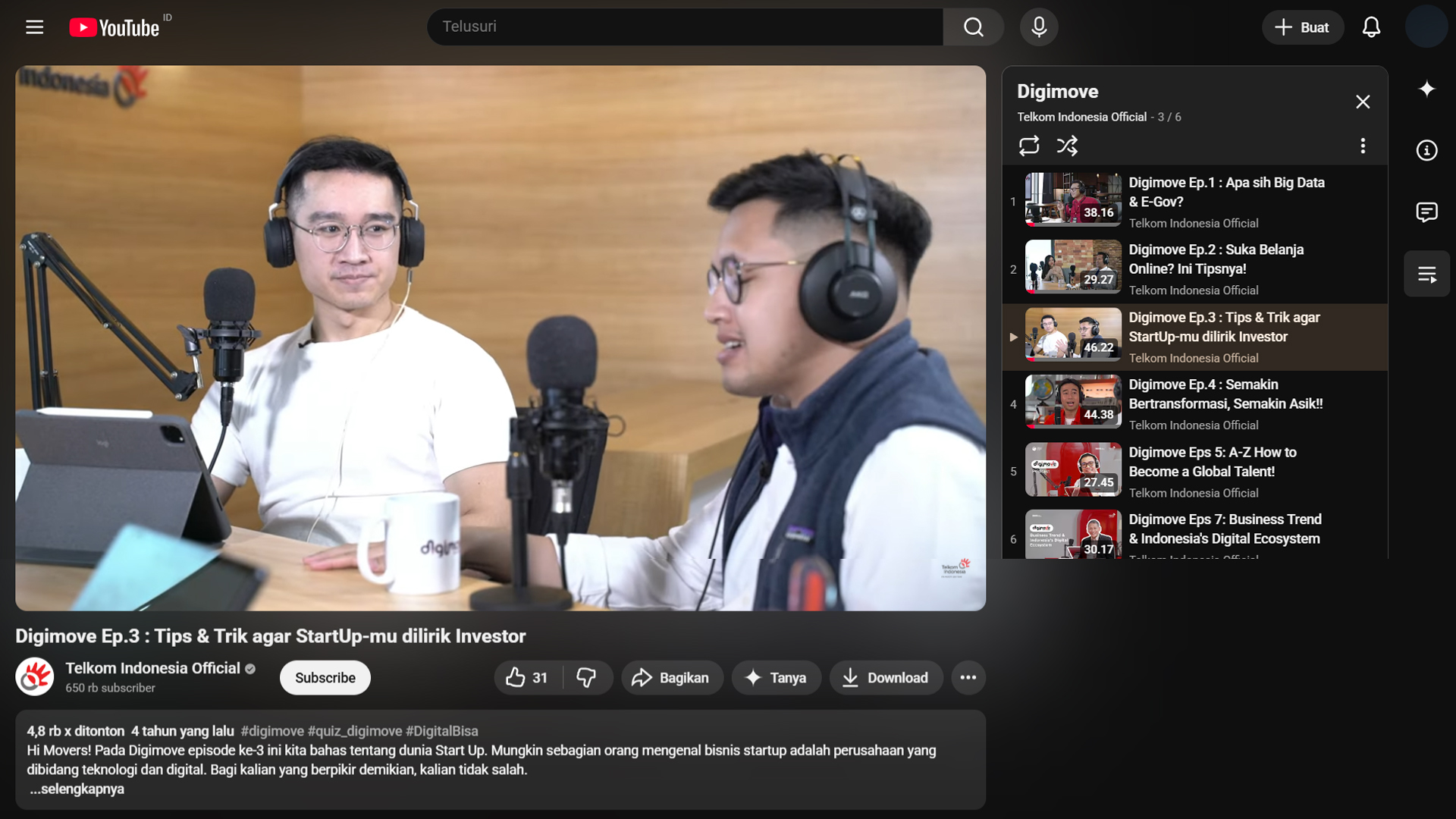Expand description with ...selengkapnya
Image resolution: width=1456 pixels, height=819 pixels.
tap(77, 789)
